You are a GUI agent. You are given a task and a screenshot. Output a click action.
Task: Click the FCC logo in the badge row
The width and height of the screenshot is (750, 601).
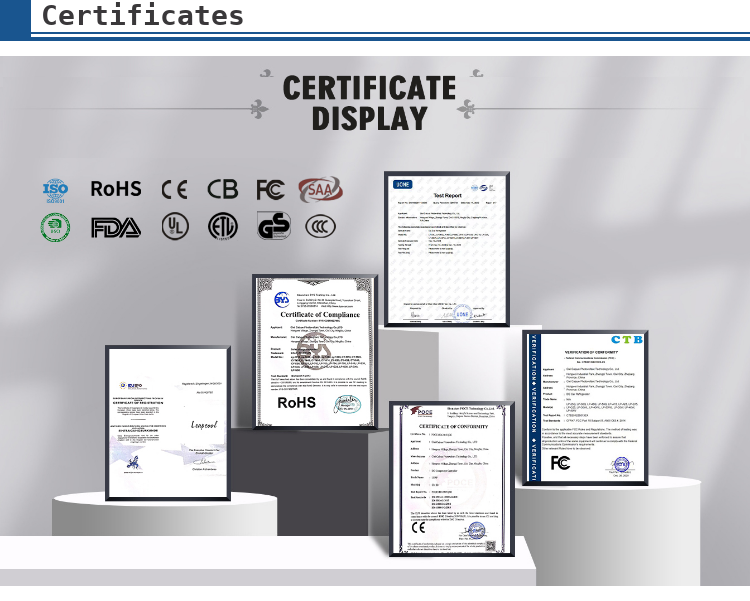270,190
